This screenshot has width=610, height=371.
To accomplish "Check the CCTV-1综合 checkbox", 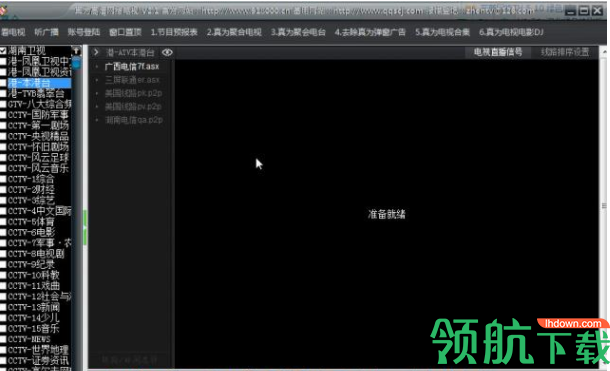I will coord(3,179).
